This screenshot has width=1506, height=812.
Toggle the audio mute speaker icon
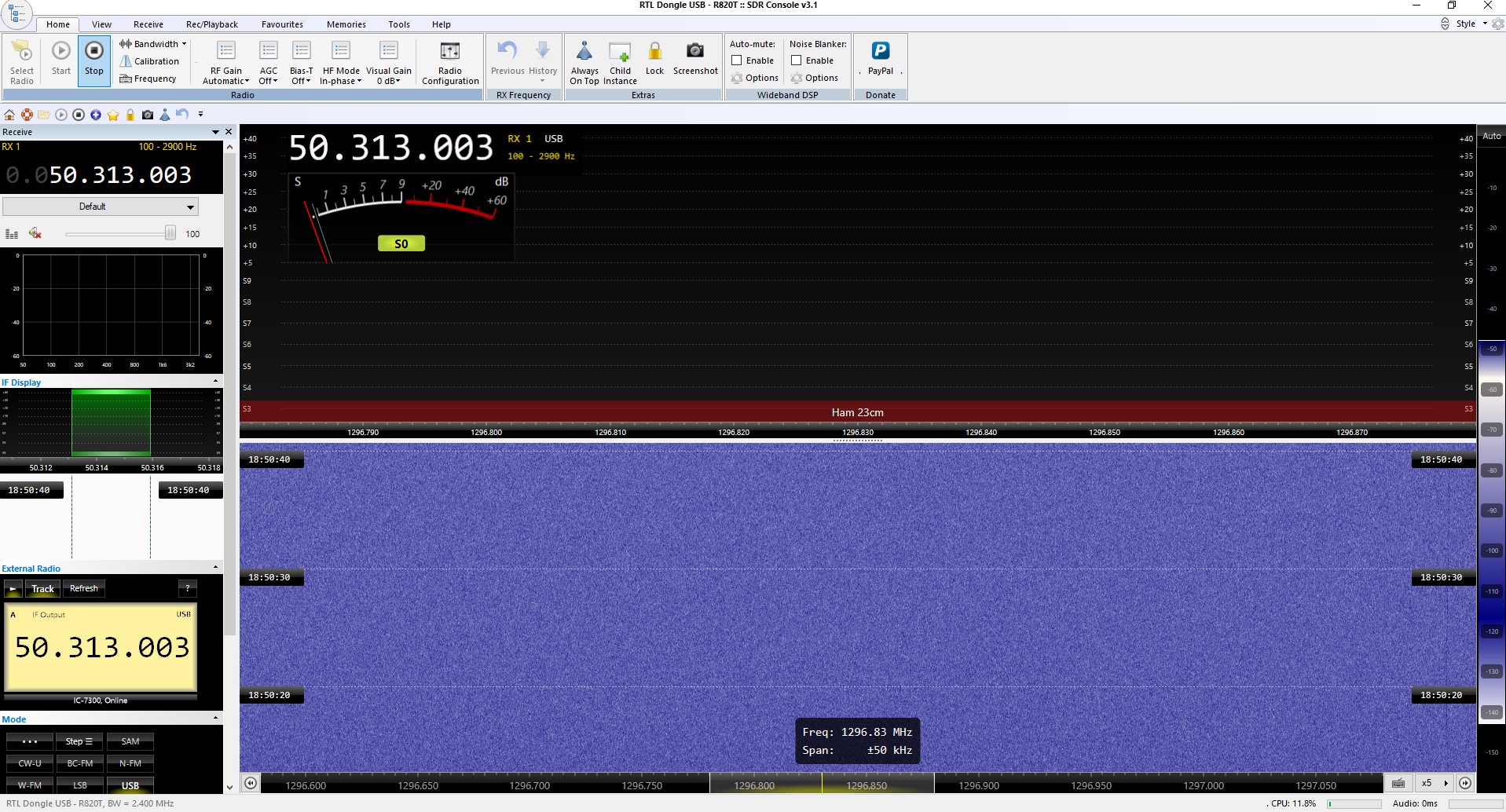point(35,233)
